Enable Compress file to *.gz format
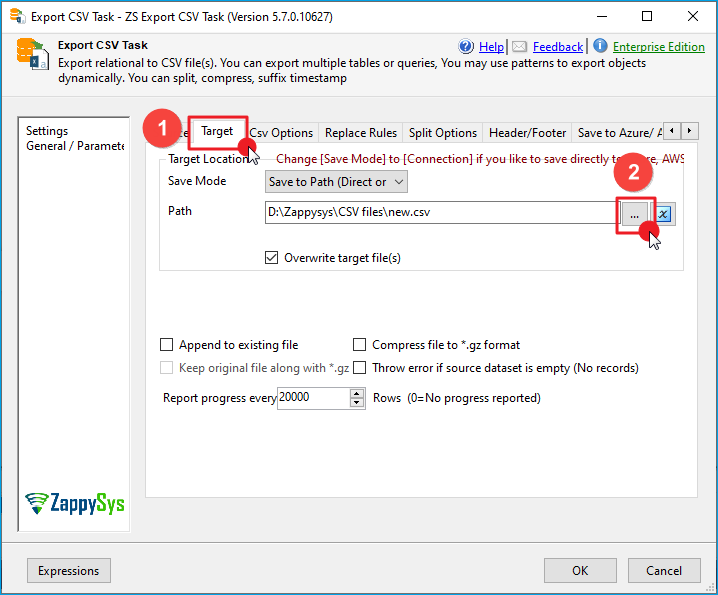Image resolution: width=718 pixels, height=595 pixels. [360, 345]
